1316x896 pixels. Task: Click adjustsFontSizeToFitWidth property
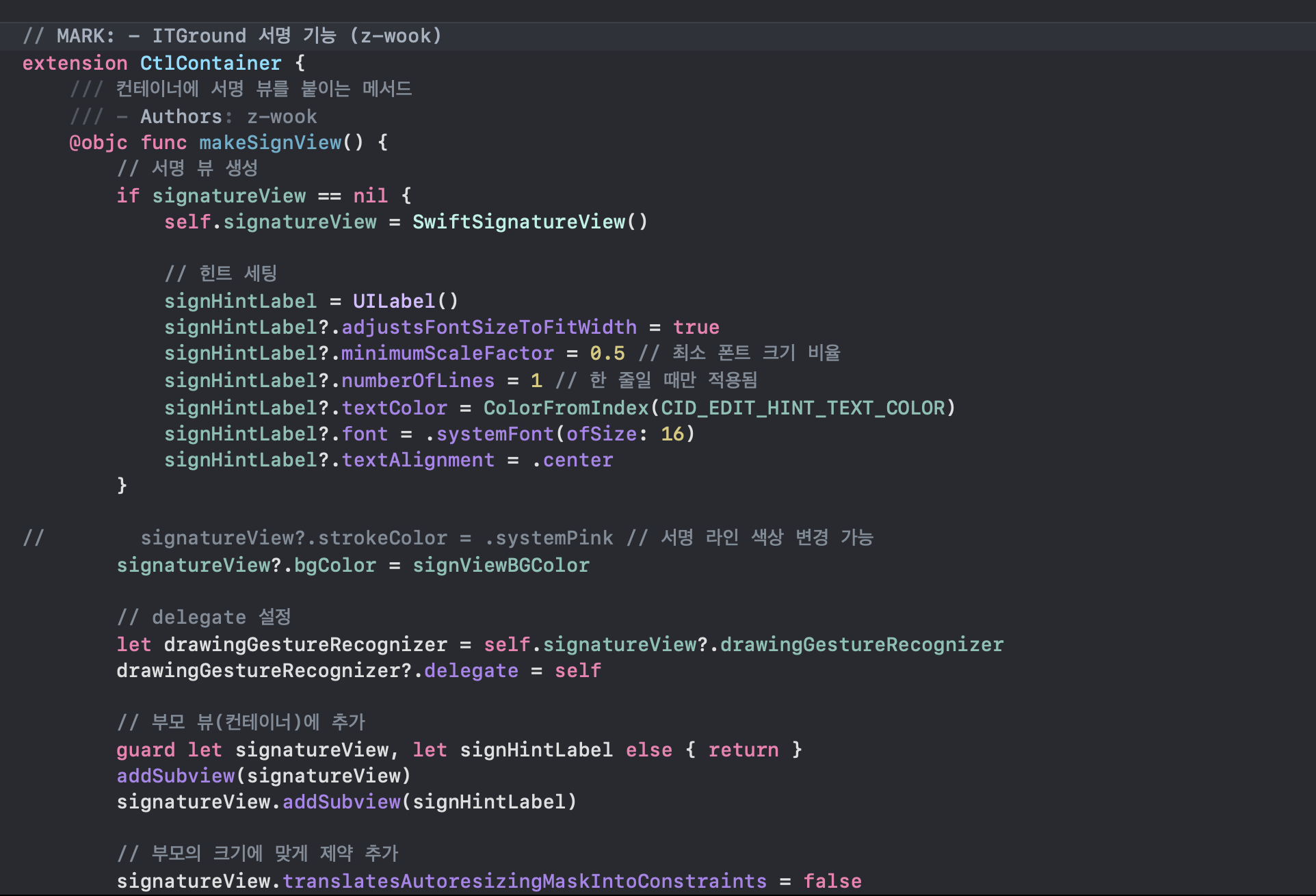[489, 327]
